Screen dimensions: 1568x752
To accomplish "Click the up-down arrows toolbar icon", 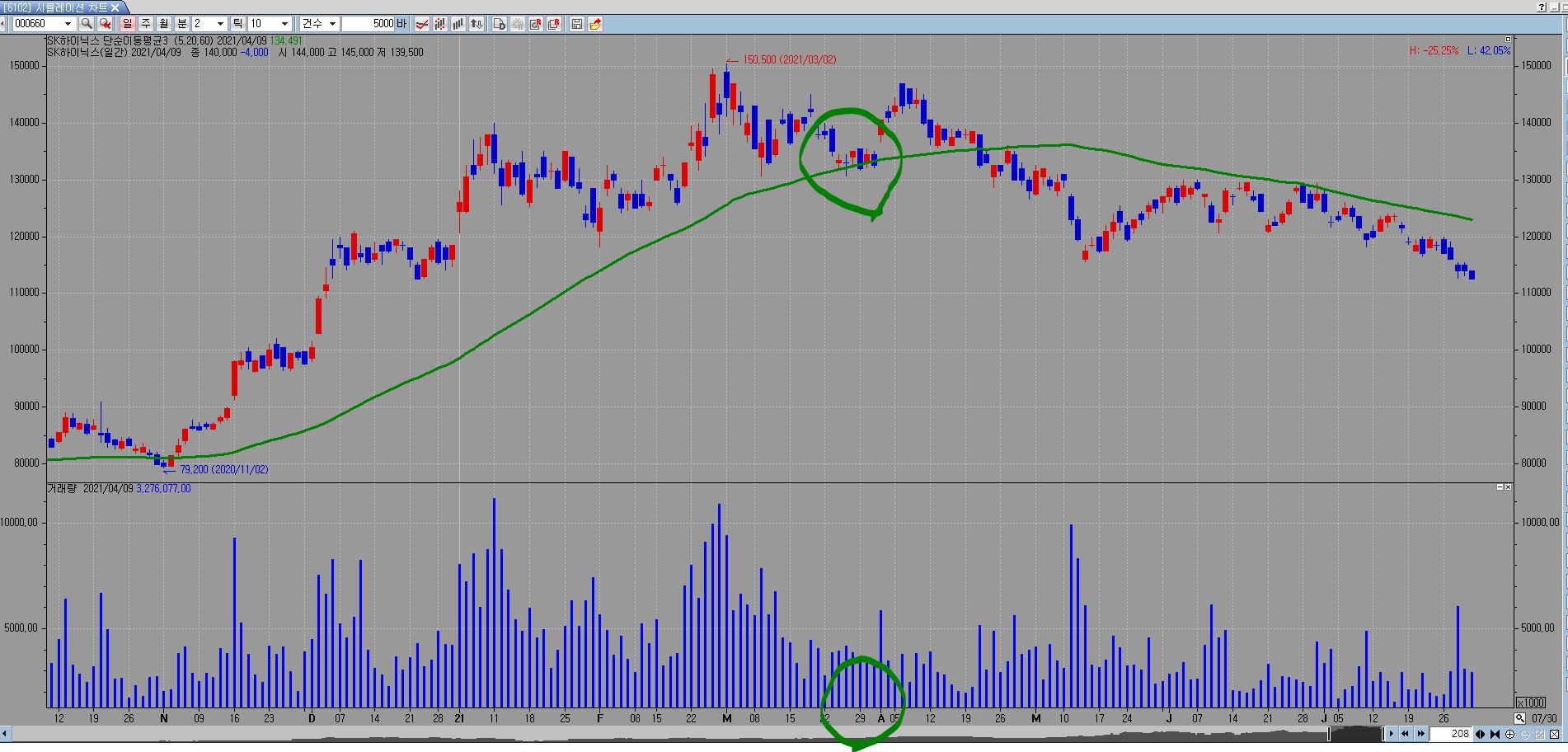I will point(477,24).
